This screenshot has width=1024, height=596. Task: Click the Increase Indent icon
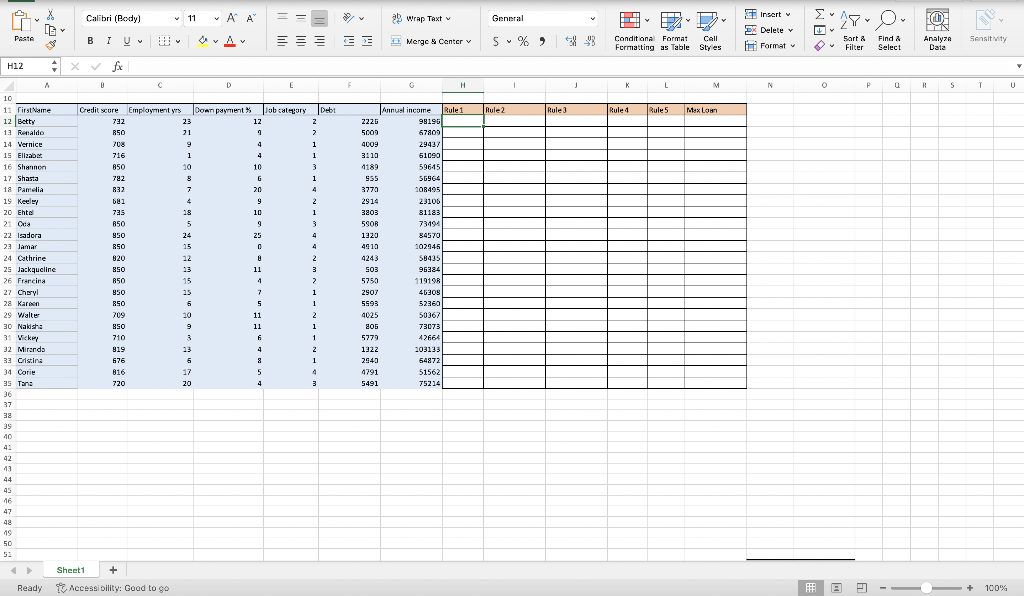tap(367, 41)
